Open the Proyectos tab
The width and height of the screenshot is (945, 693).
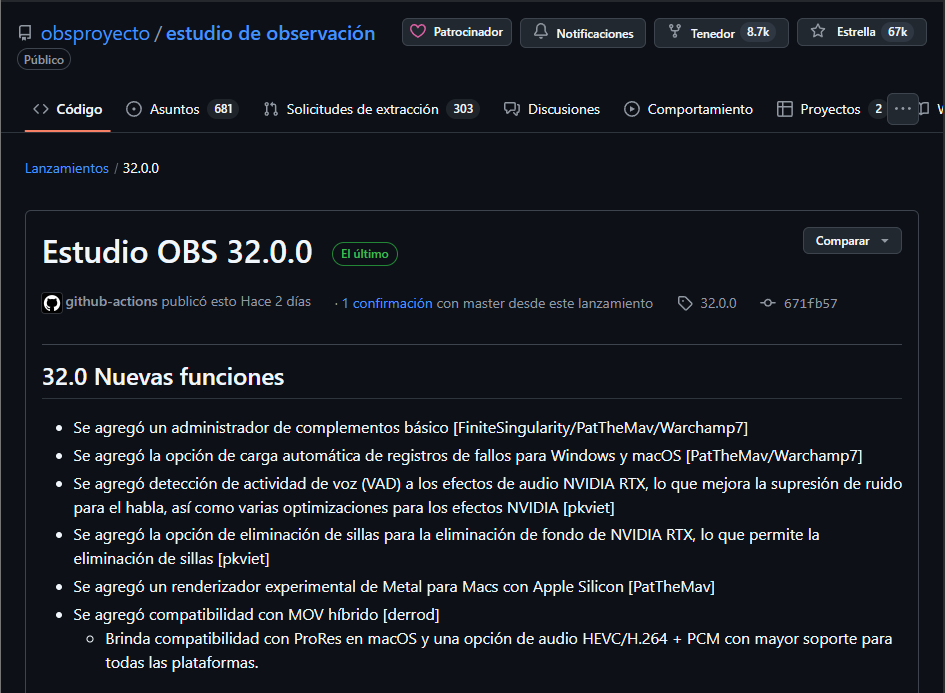pyautogui.click(x=829, y=109)
